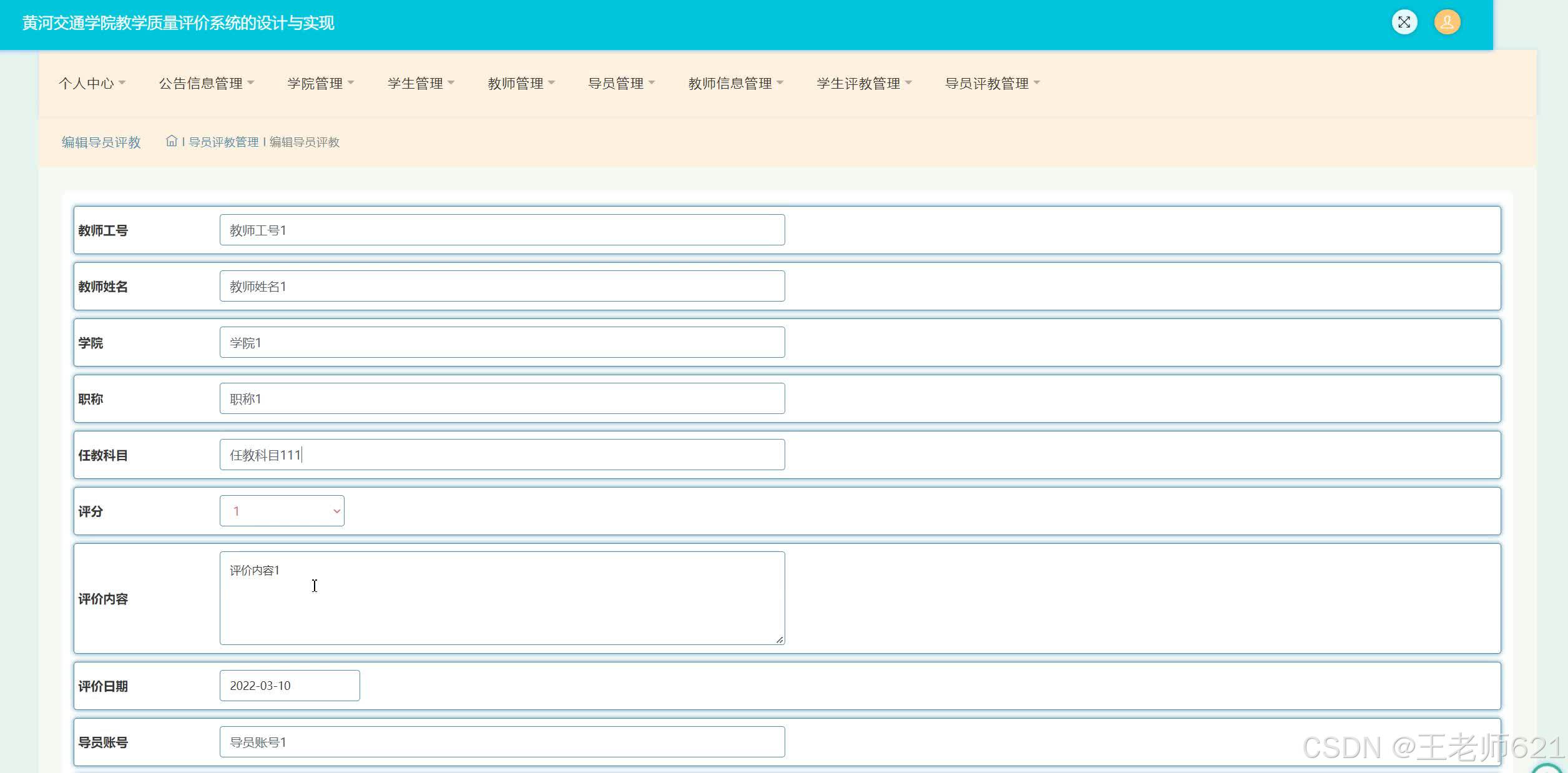The image size is (1568, 773).
Task: Click the textarea resize handle corner
Action: tap(780, 639)
